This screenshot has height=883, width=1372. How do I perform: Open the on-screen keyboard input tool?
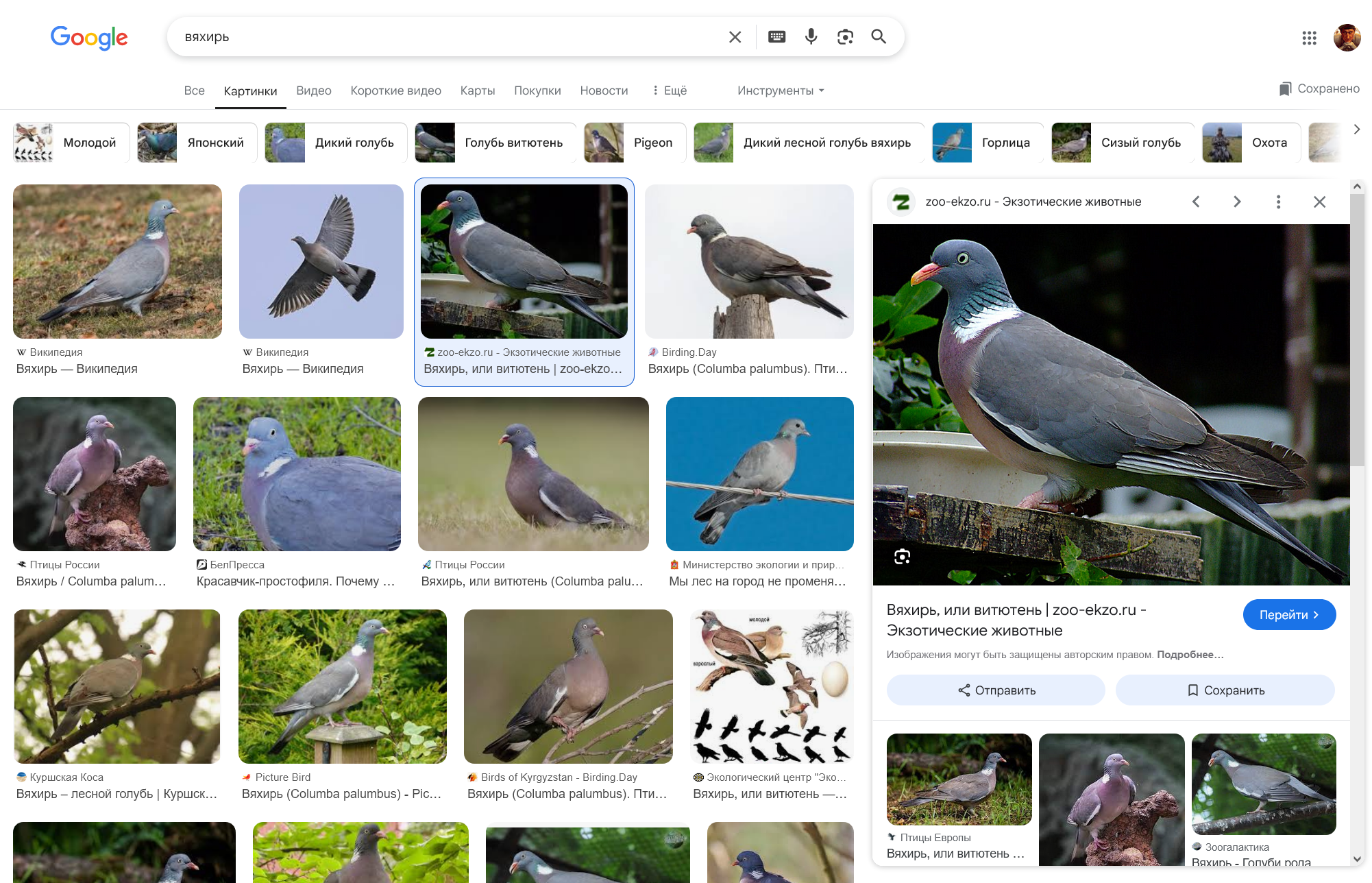776,37
